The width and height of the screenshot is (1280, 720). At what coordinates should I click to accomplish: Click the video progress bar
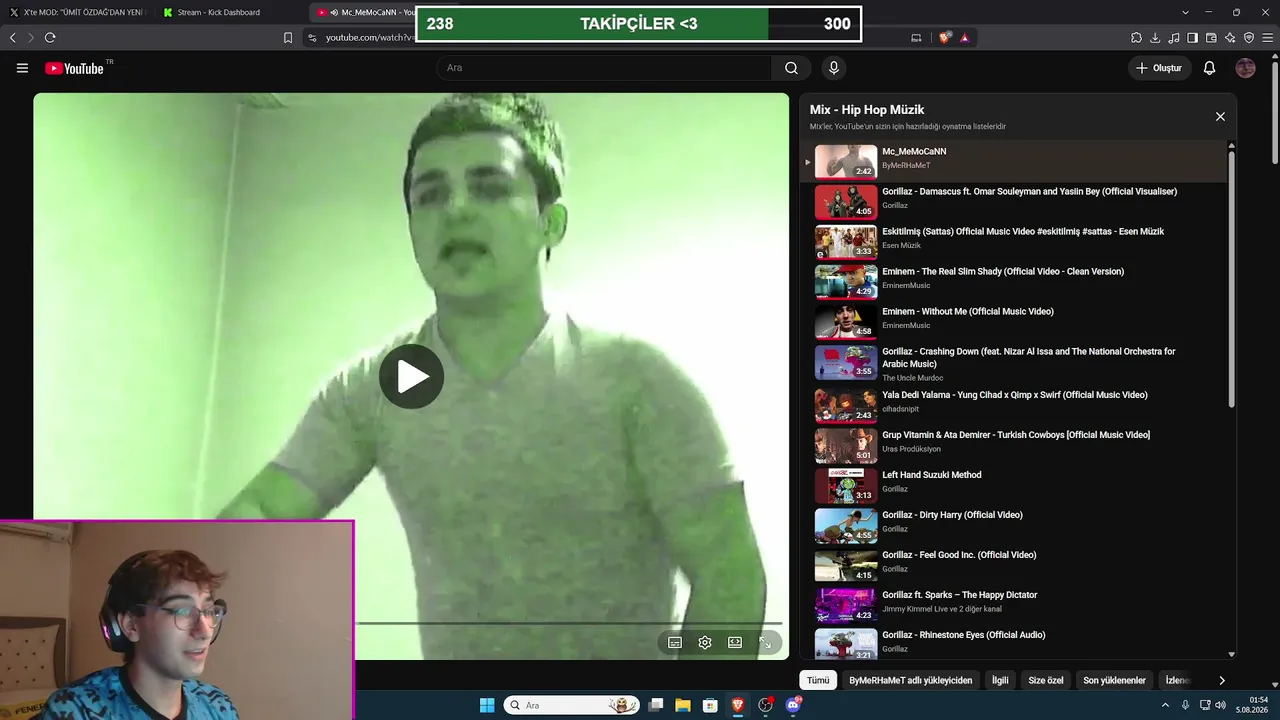[568, 623]
